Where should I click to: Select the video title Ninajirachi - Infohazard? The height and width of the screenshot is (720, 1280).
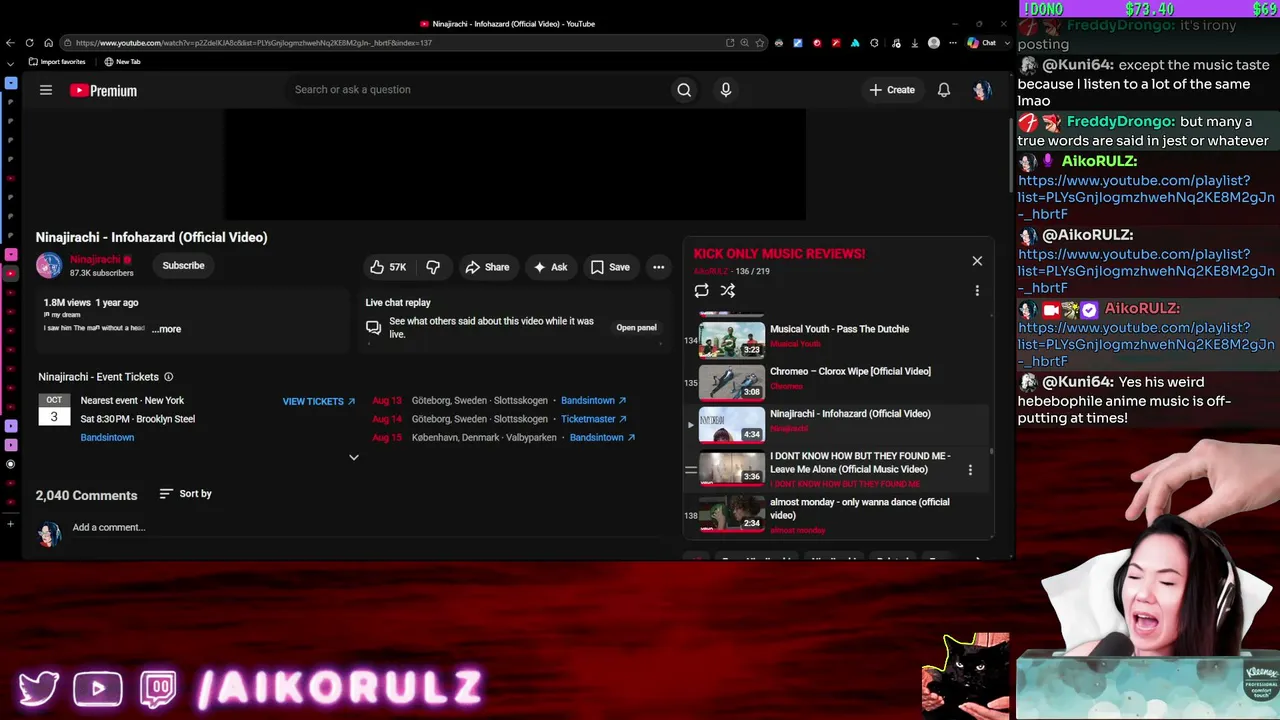click(152, 238)
